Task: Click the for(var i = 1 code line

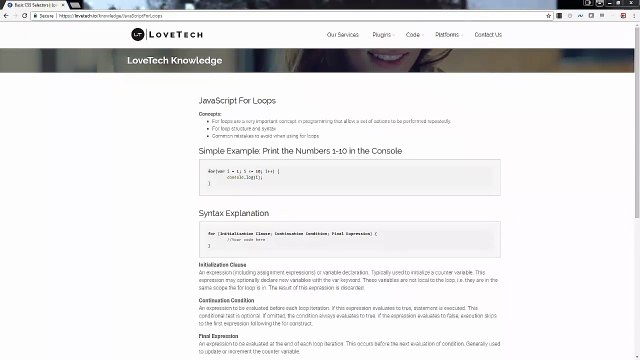Action: click(244, 171)
